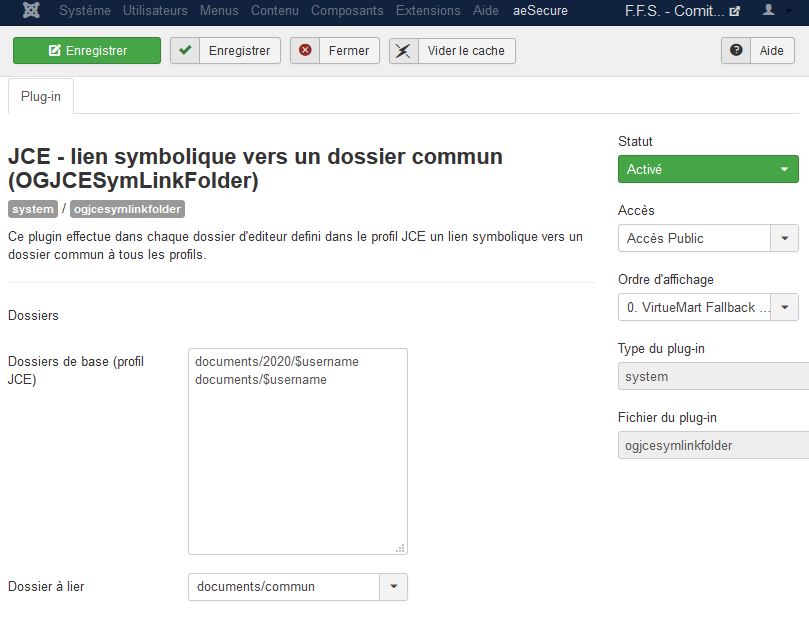Click the question mark help icon
Image resolution: width=809 pixels, height=625 pixels.
coord(736,51)
